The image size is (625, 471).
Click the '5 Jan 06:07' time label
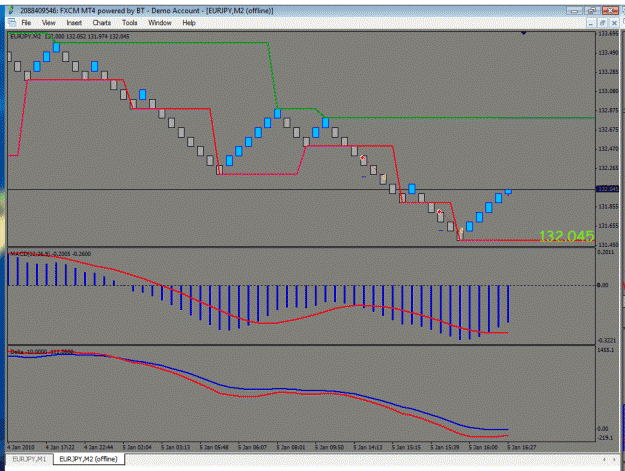pyautogui.click(x=252, y=447)
